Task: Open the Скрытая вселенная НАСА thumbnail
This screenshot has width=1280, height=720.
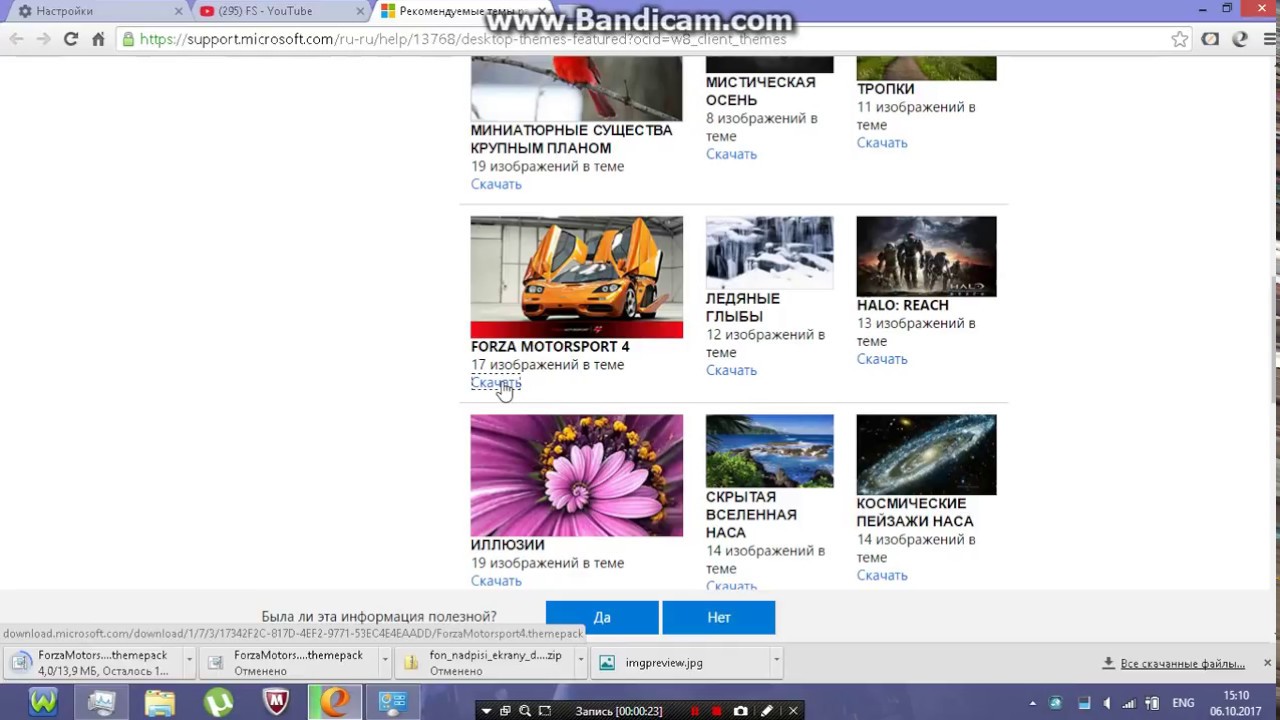Action: 769,451
